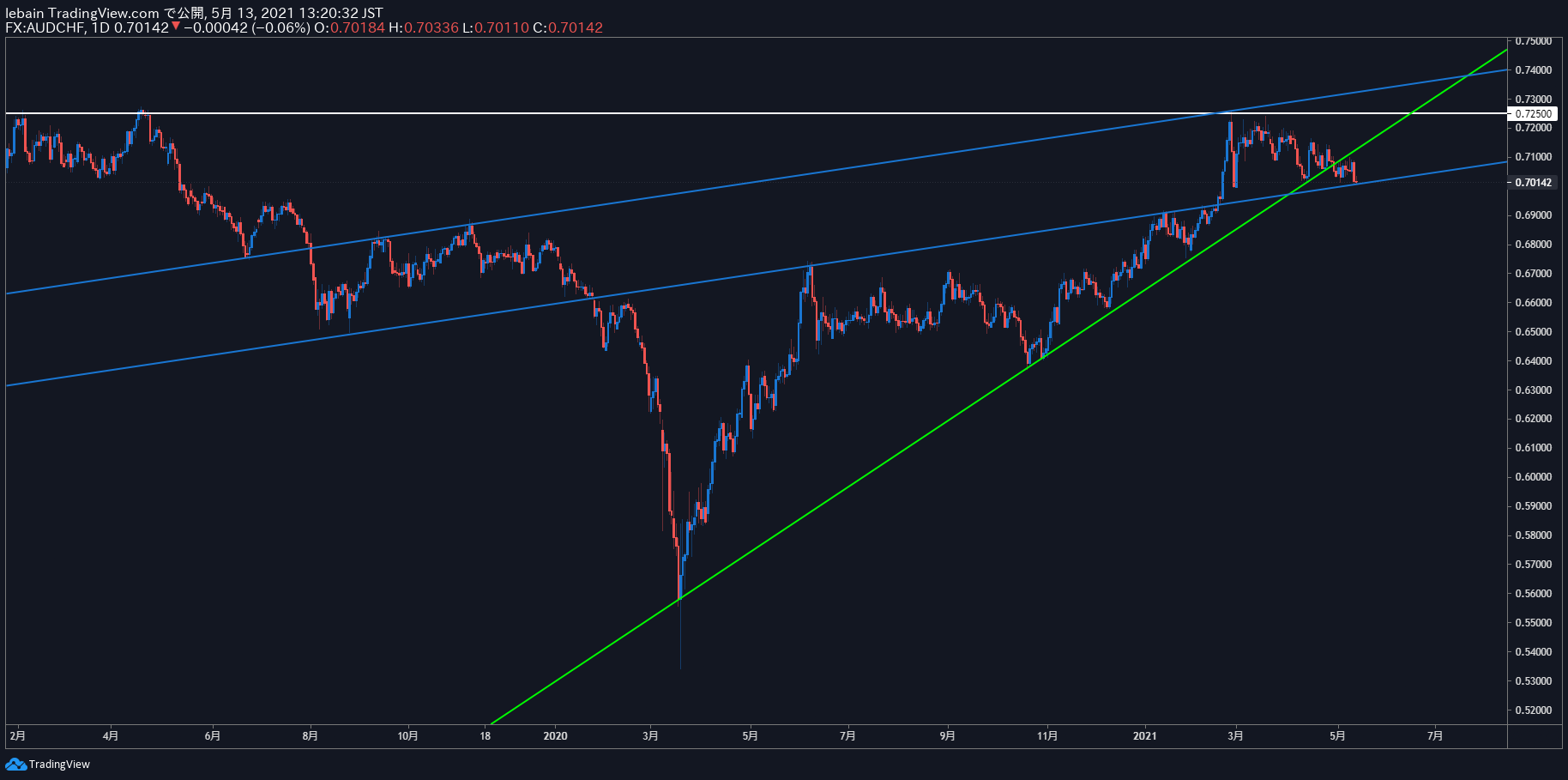Click the TradingView cloud logo icon
The image size is (1568, 780).
[15, 764]
